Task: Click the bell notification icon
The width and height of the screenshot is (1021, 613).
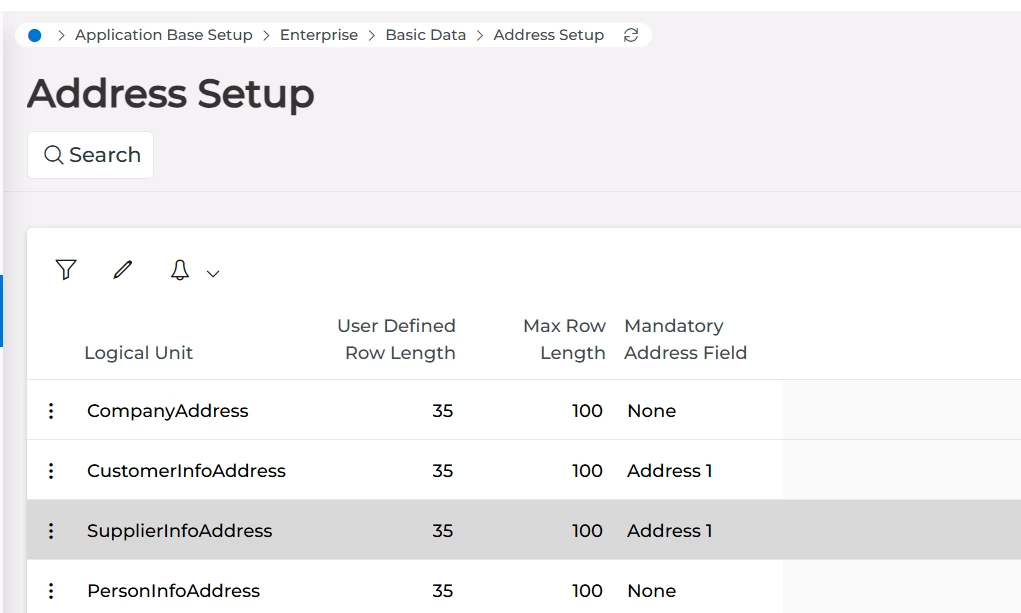Action: 180,270
